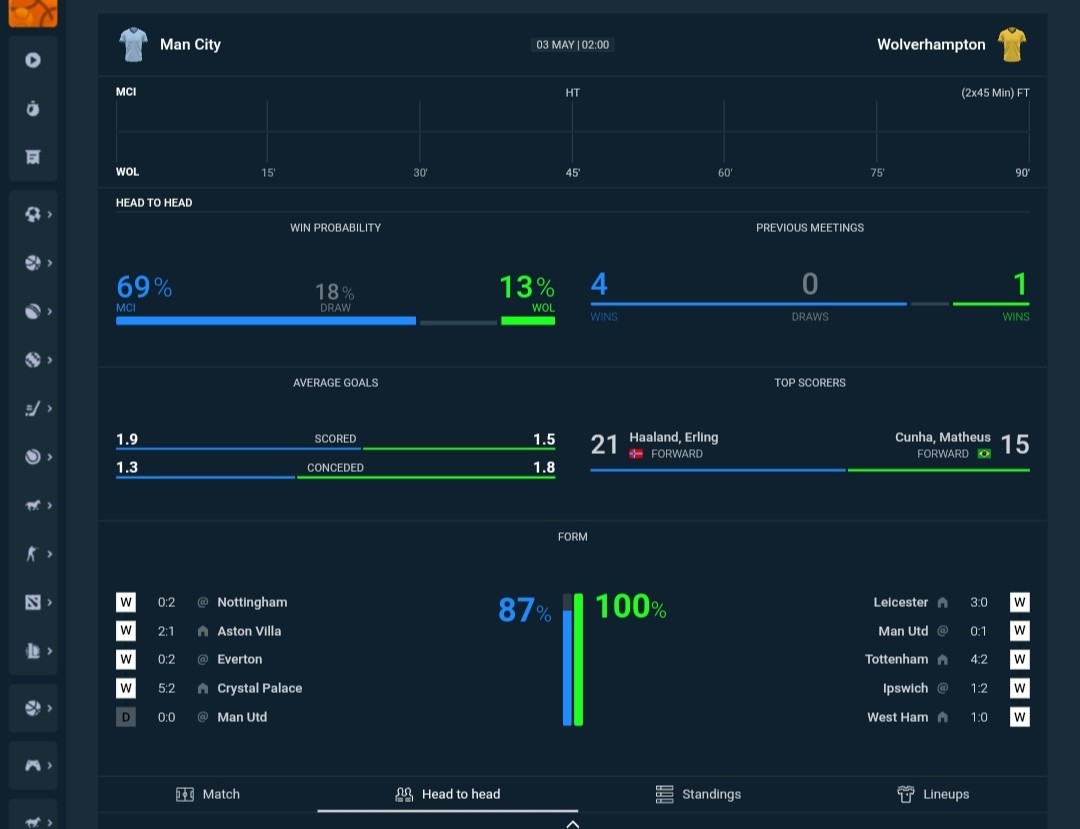Select the soccer ball sport icon
Viewport: 1080px width, 829px height.
tap(32, 214)
